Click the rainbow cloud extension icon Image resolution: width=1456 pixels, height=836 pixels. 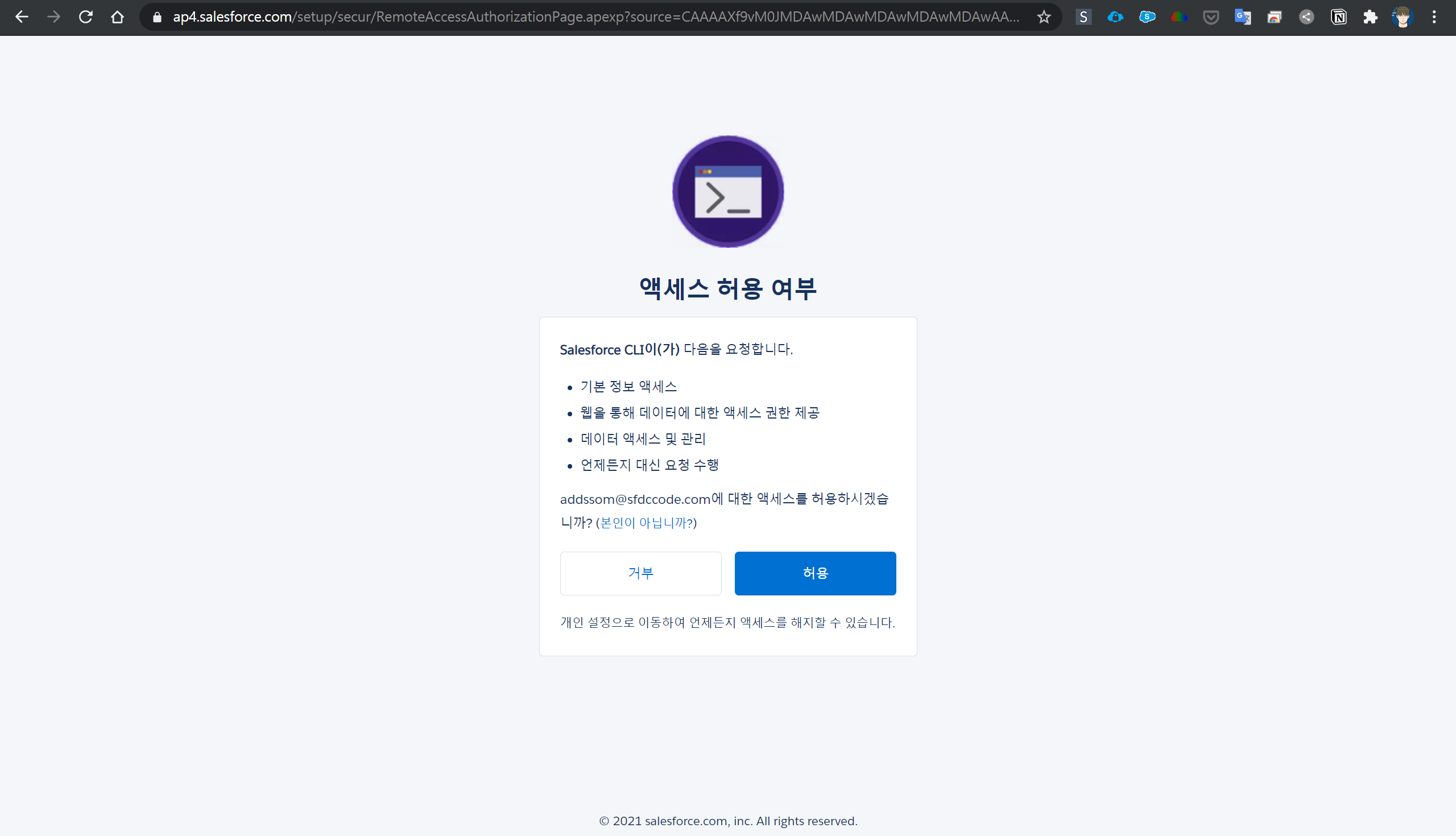pyautogui.click(x=1178, y=17)
